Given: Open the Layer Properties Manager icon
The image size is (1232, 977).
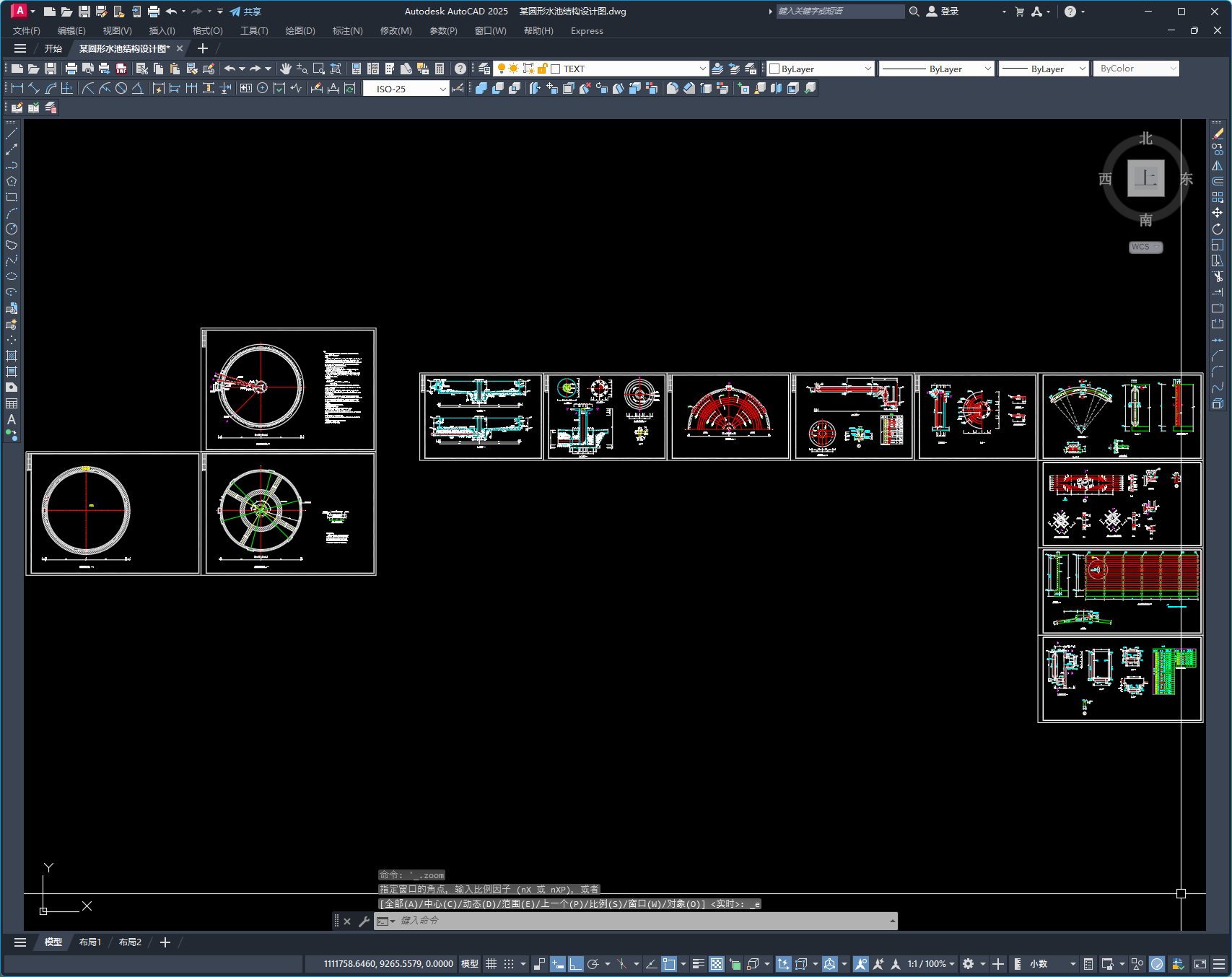Looking at the screenshot, I should [484, 69].
